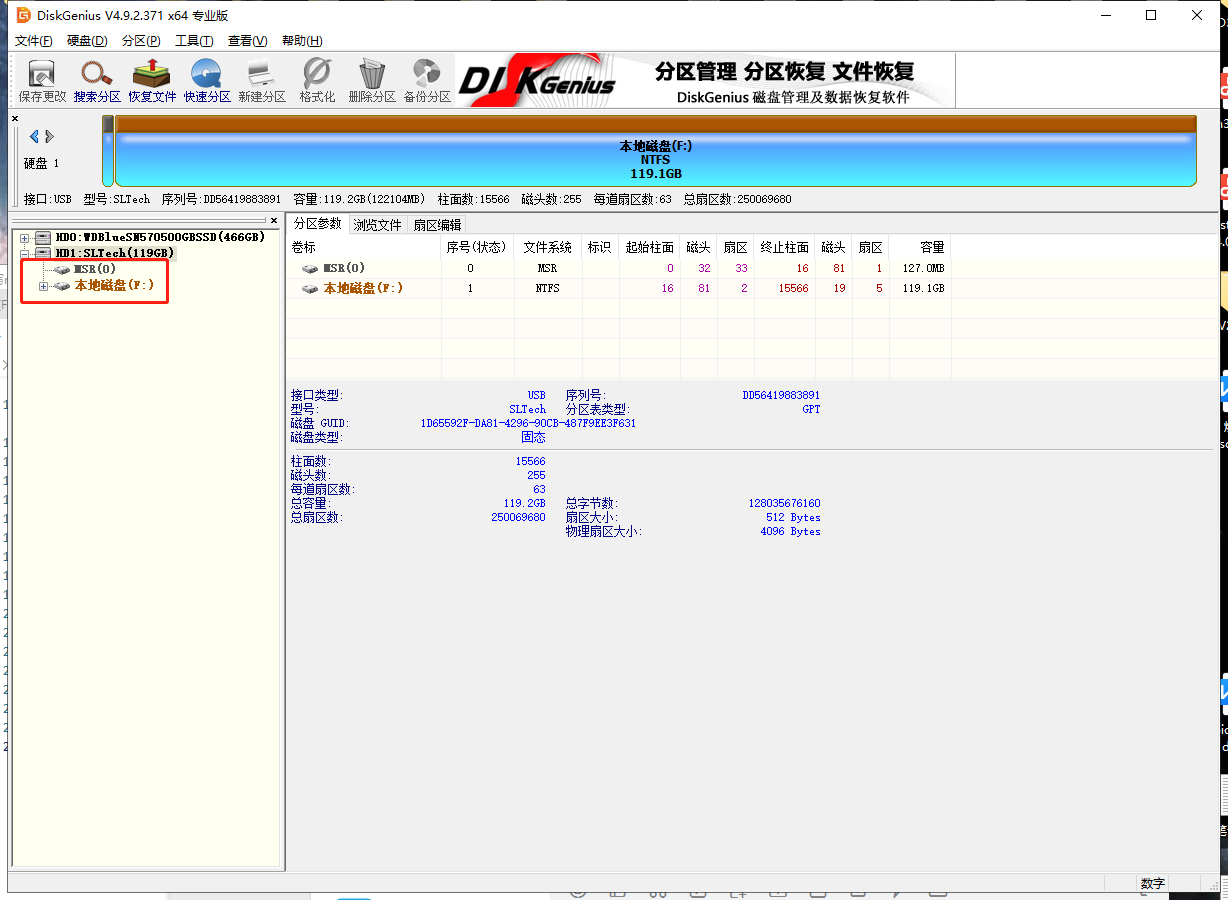
Task: Expand the HD0:WDBlueSN570500GBSSD tree node
Action: click(x=24, y=237)
